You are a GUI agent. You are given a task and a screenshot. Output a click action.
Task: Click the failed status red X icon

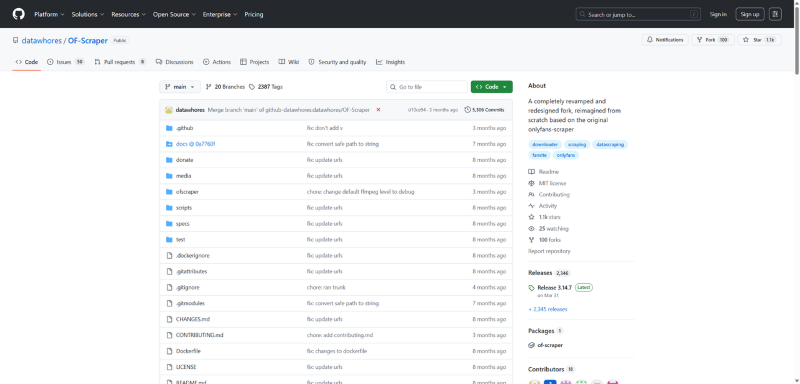pyautogui.click(x=378, y=110)
